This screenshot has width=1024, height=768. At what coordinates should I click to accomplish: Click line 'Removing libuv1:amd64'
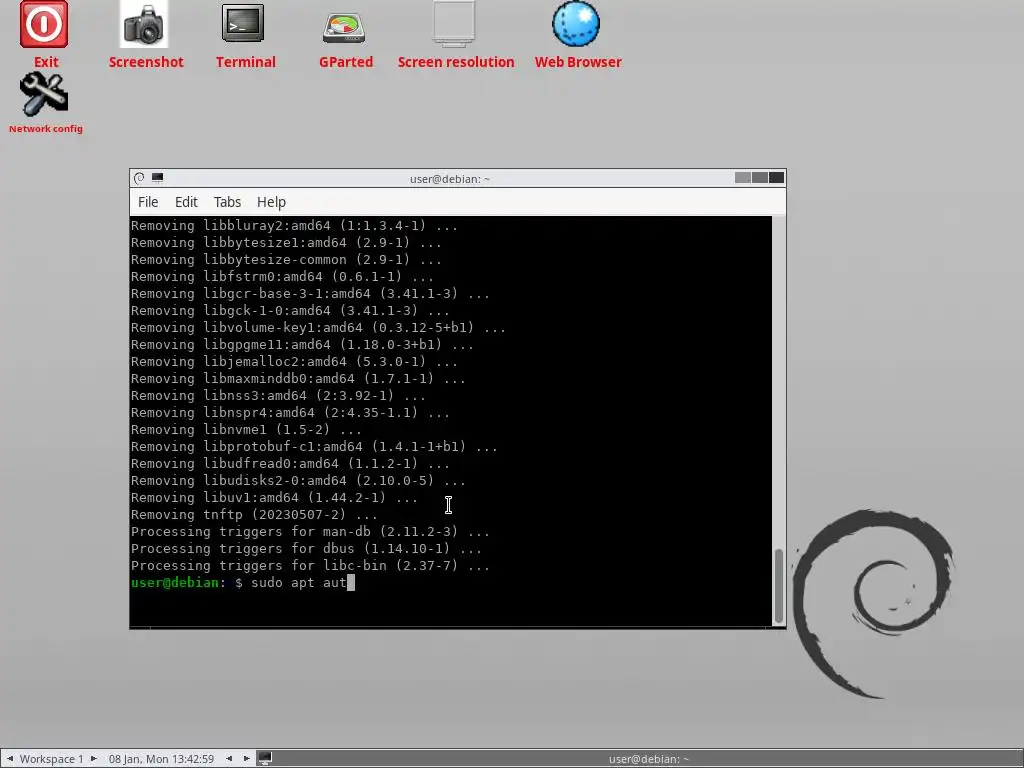coord(274,498)
